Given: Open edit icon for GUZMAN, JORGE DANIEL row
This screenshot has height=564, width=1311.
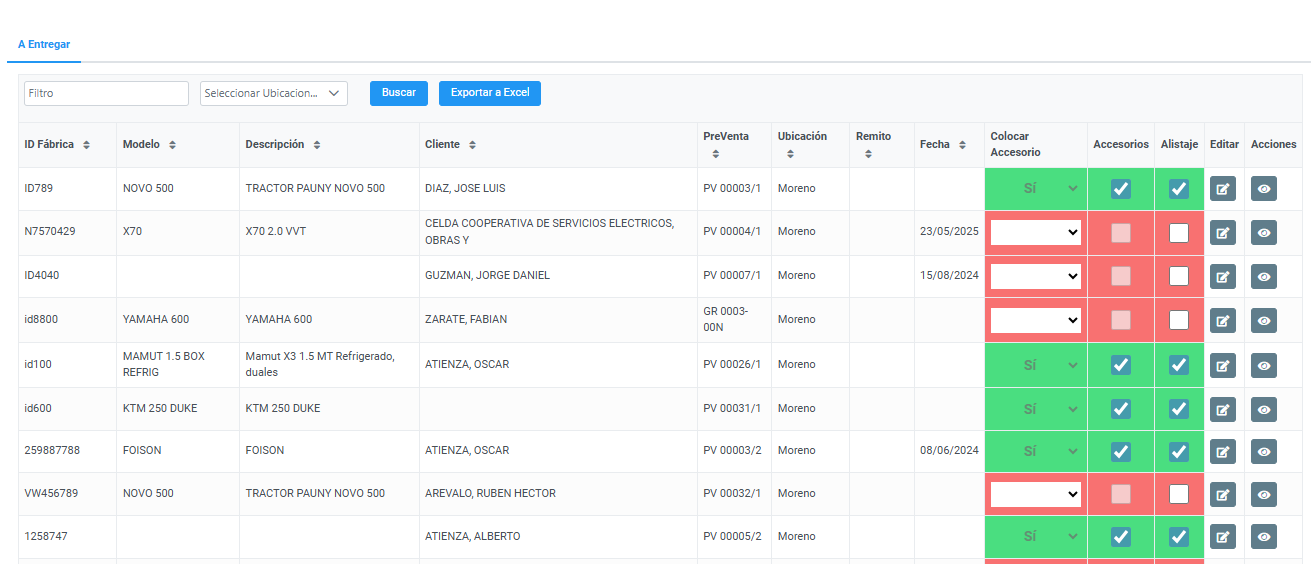Looking at the screenshot, I should click(1222, 276).
